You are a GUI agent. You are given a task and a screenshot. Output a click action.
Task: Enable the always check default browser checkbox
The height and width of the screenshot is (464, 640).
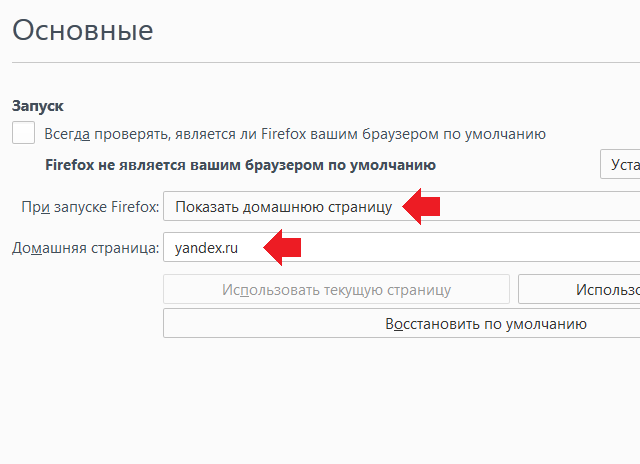click(x=23, y=133)
